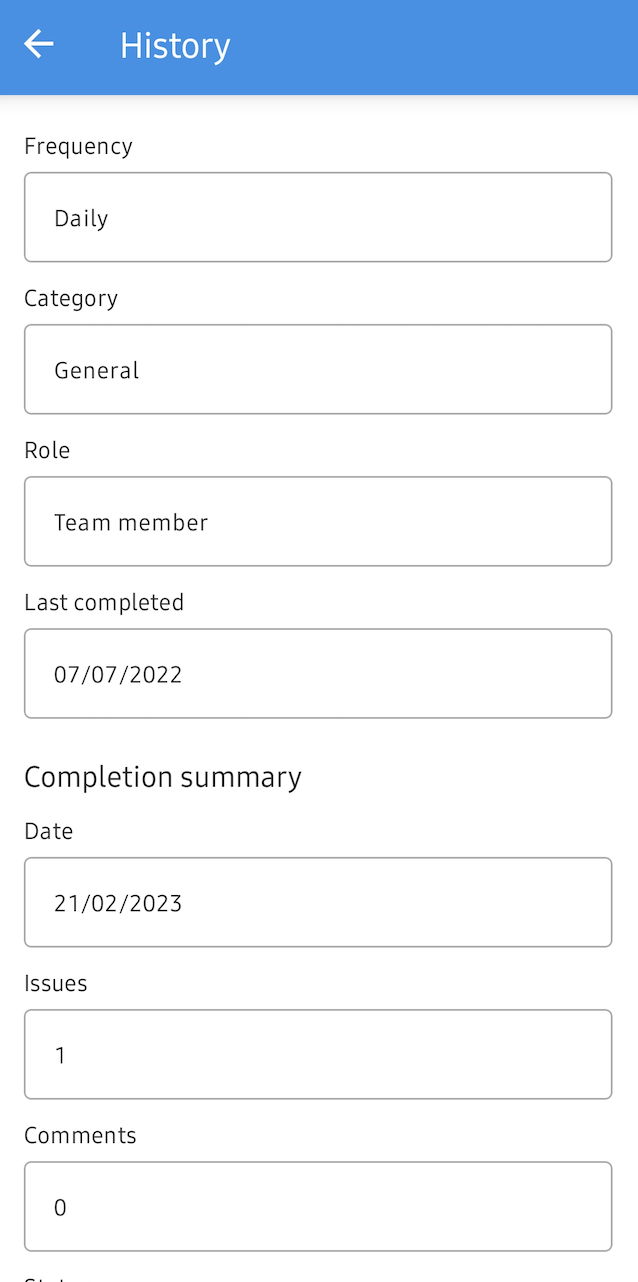Tap the back arrow in the header
The height and width of the screenshot is (1282, 638).
[38, 43]
